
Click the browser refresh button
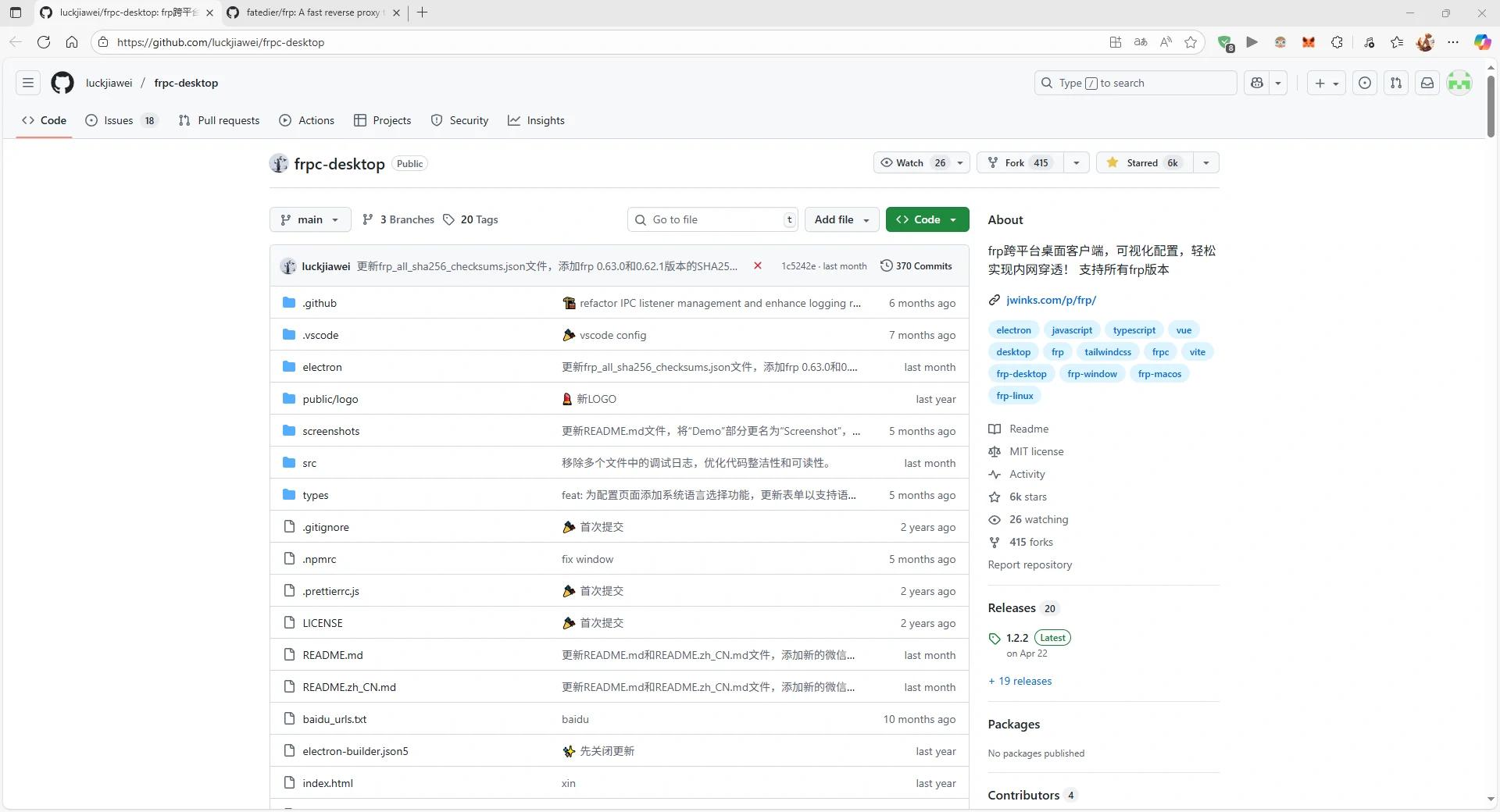pos(44,42)
